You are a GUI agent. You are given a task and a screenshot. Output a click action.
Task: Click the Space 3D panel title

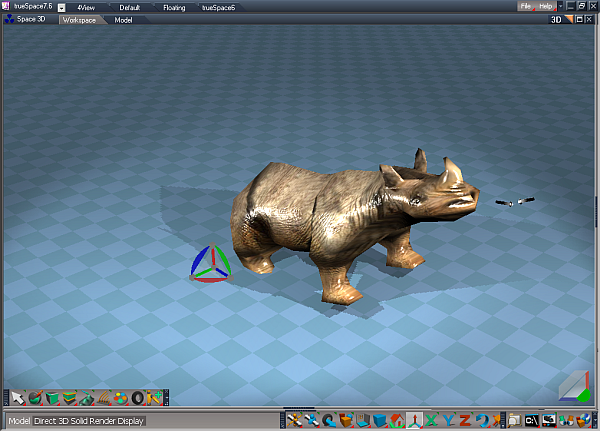tap(31, 19)
